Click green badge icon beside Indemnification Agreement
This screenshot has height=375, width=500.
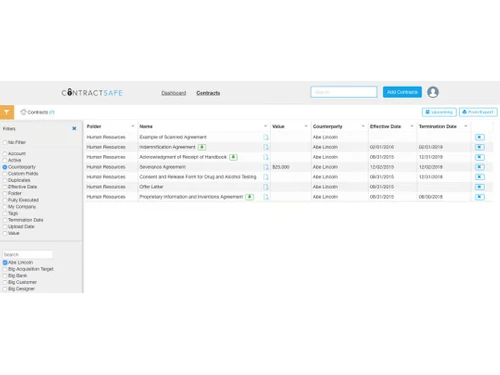tap(202, 147)
